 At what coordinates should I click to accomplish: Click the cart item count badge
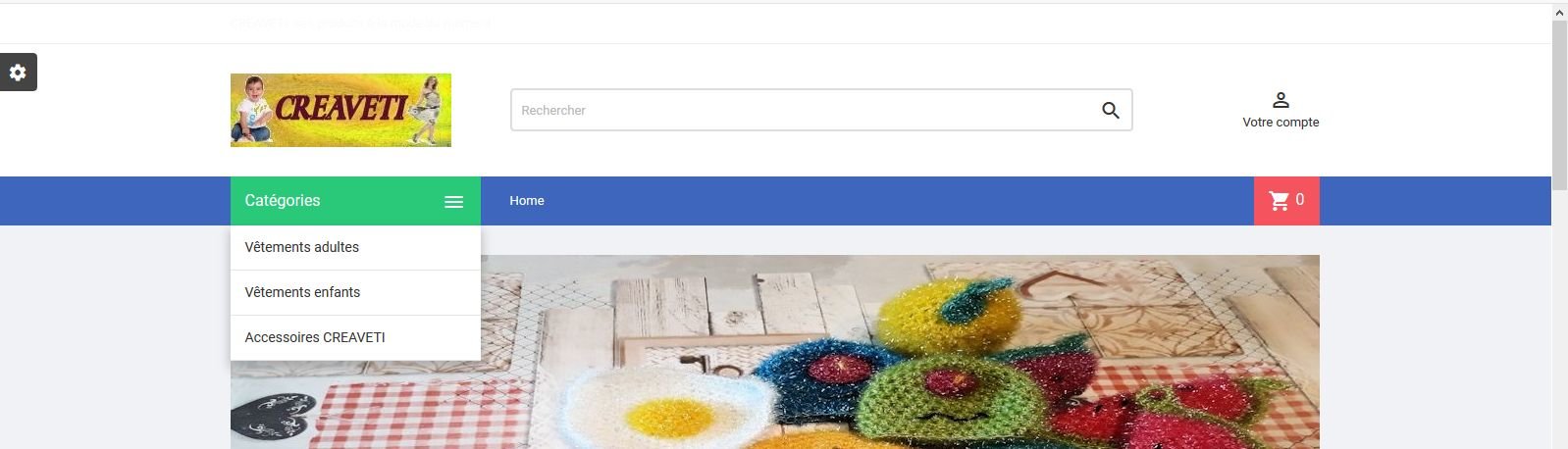click(1299, 200)
